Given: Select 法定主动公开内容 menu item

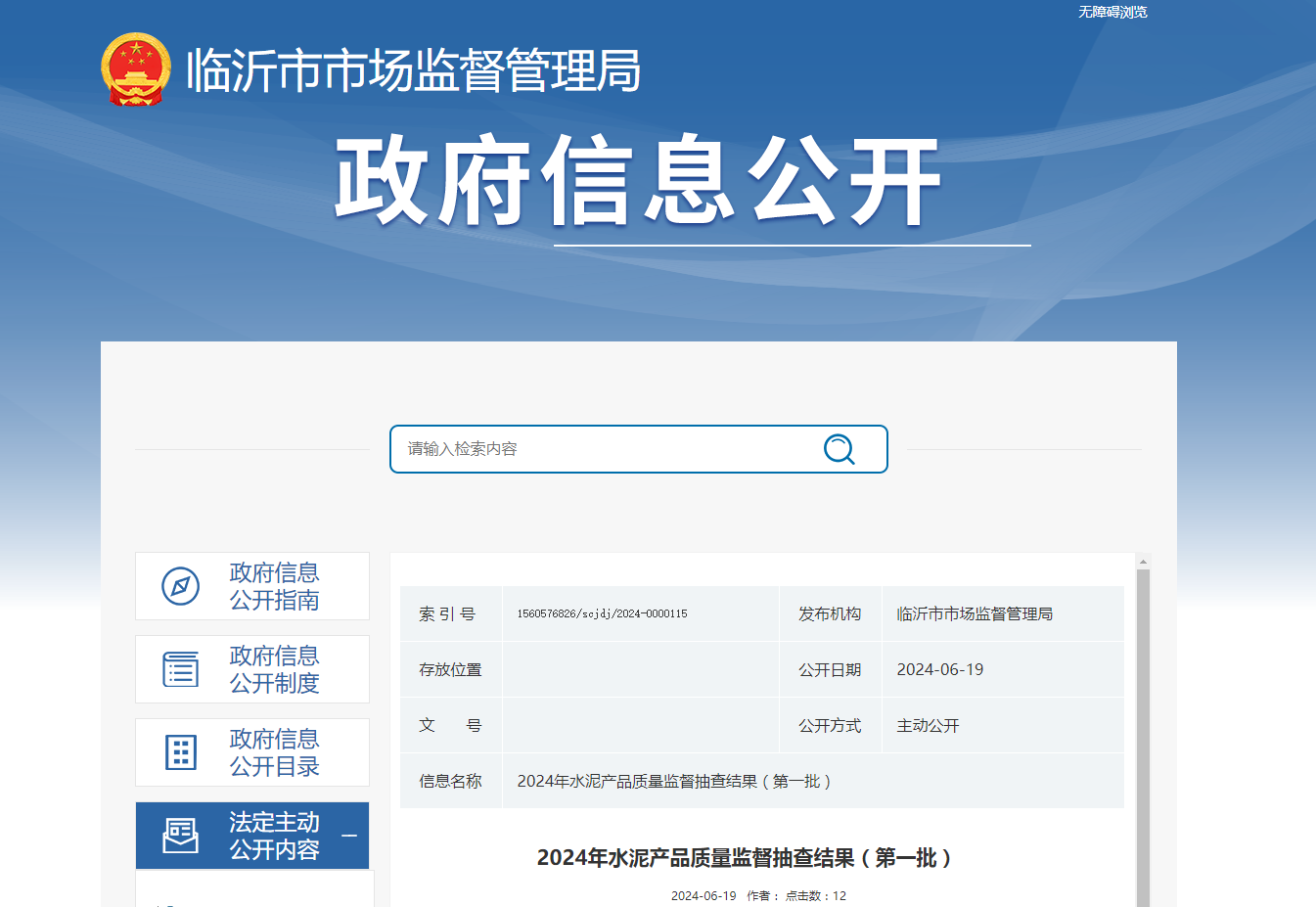Looking at the screenshot, I should click(252, 836).
